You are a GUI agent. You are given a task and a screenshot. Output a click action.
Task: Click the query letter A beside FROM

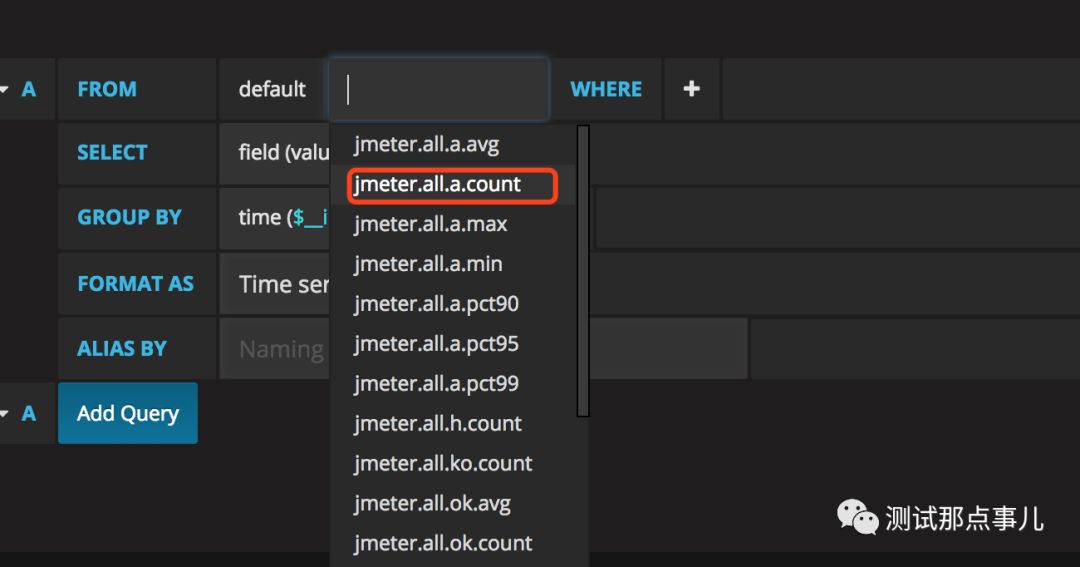[x=28, y=89]
